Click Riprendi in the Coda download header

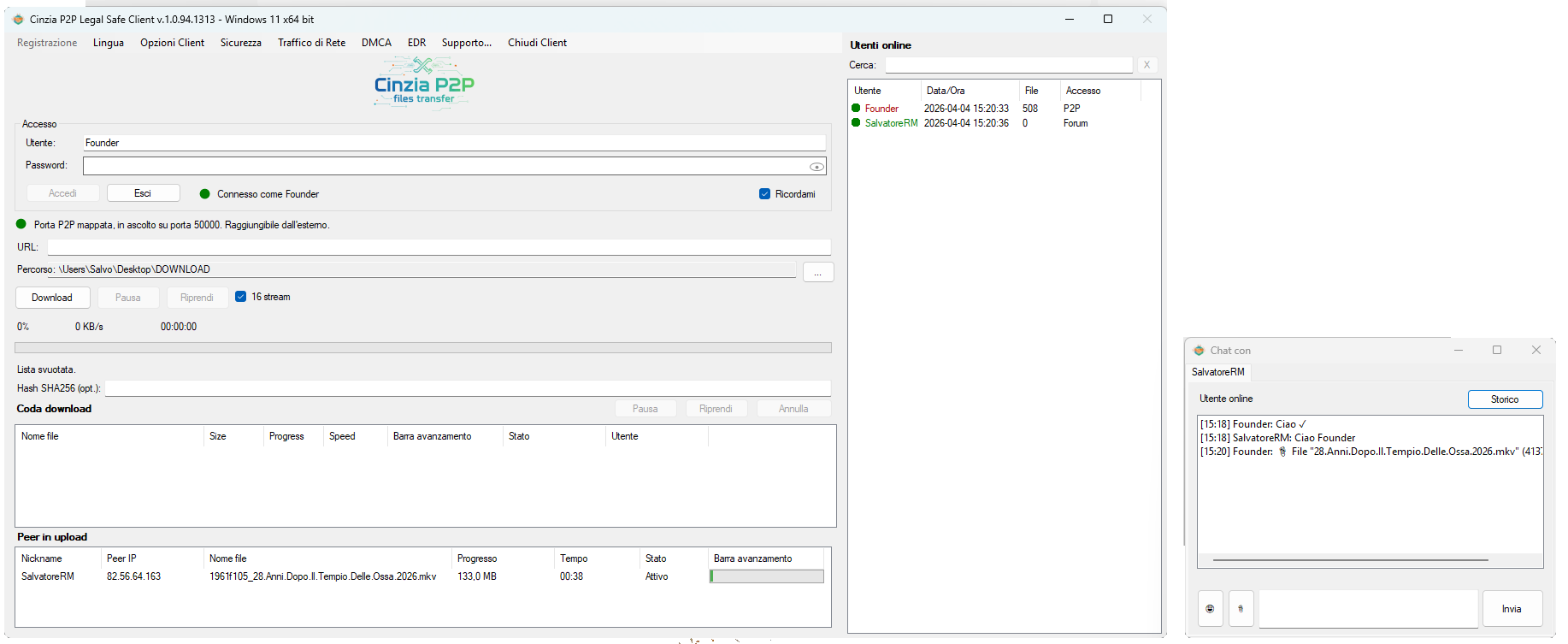(716, 409)
